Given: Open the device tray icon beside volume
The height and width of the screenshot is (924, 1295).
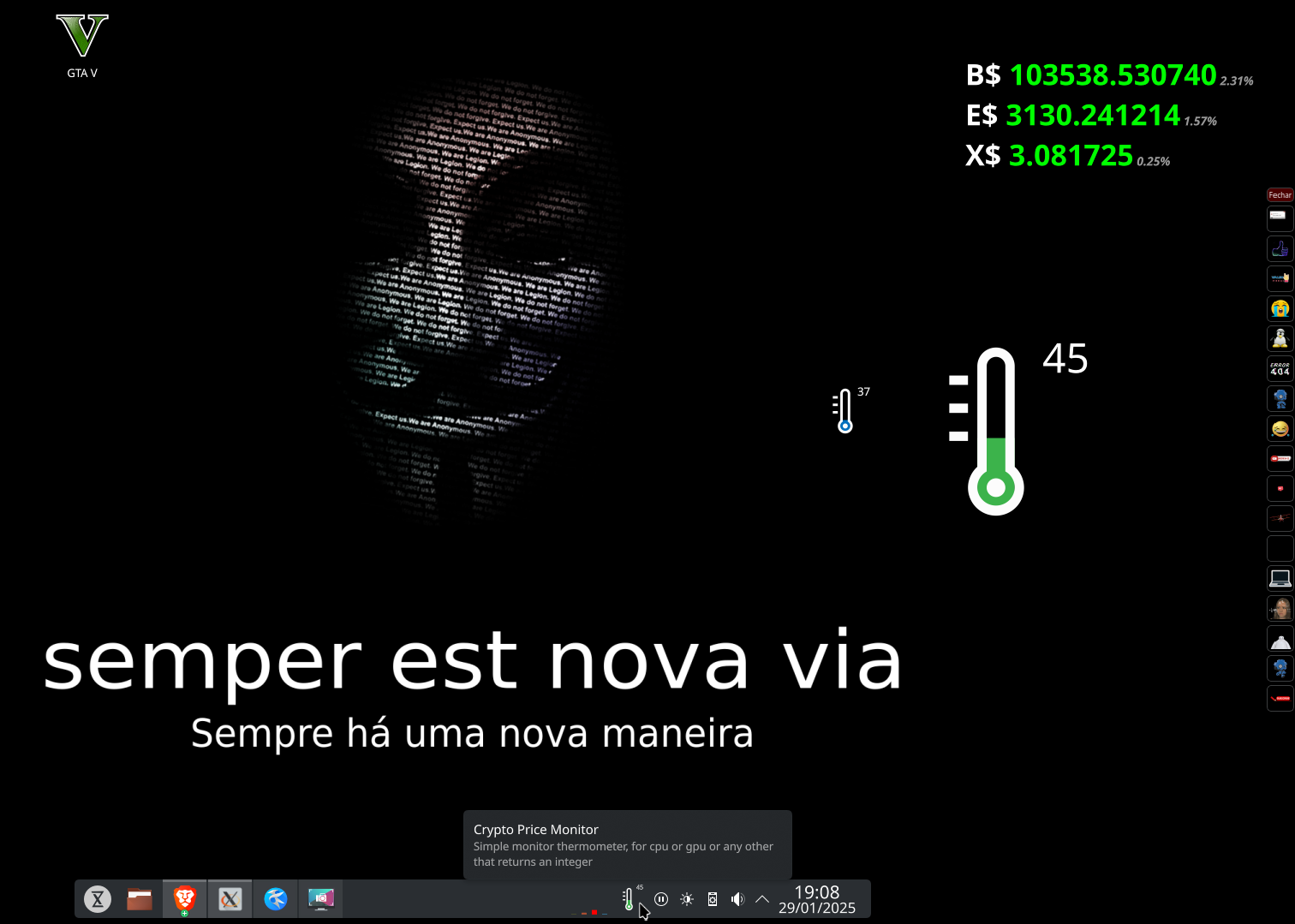Looking at the screenshot, I should [x=713, y=899].
